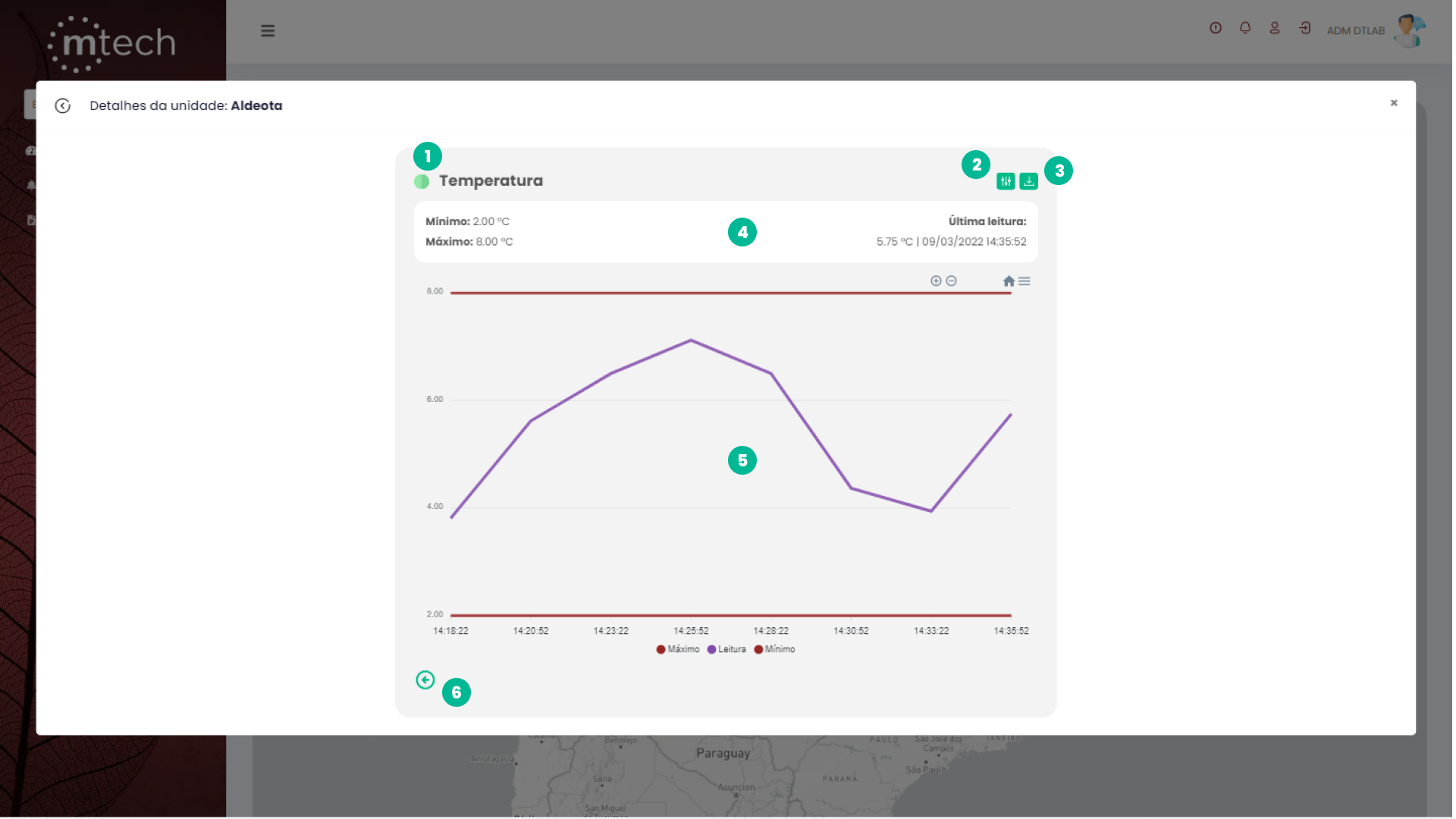1456x819 pixels.
Task: Zoom in on the temperature chart
Action: 936,281
